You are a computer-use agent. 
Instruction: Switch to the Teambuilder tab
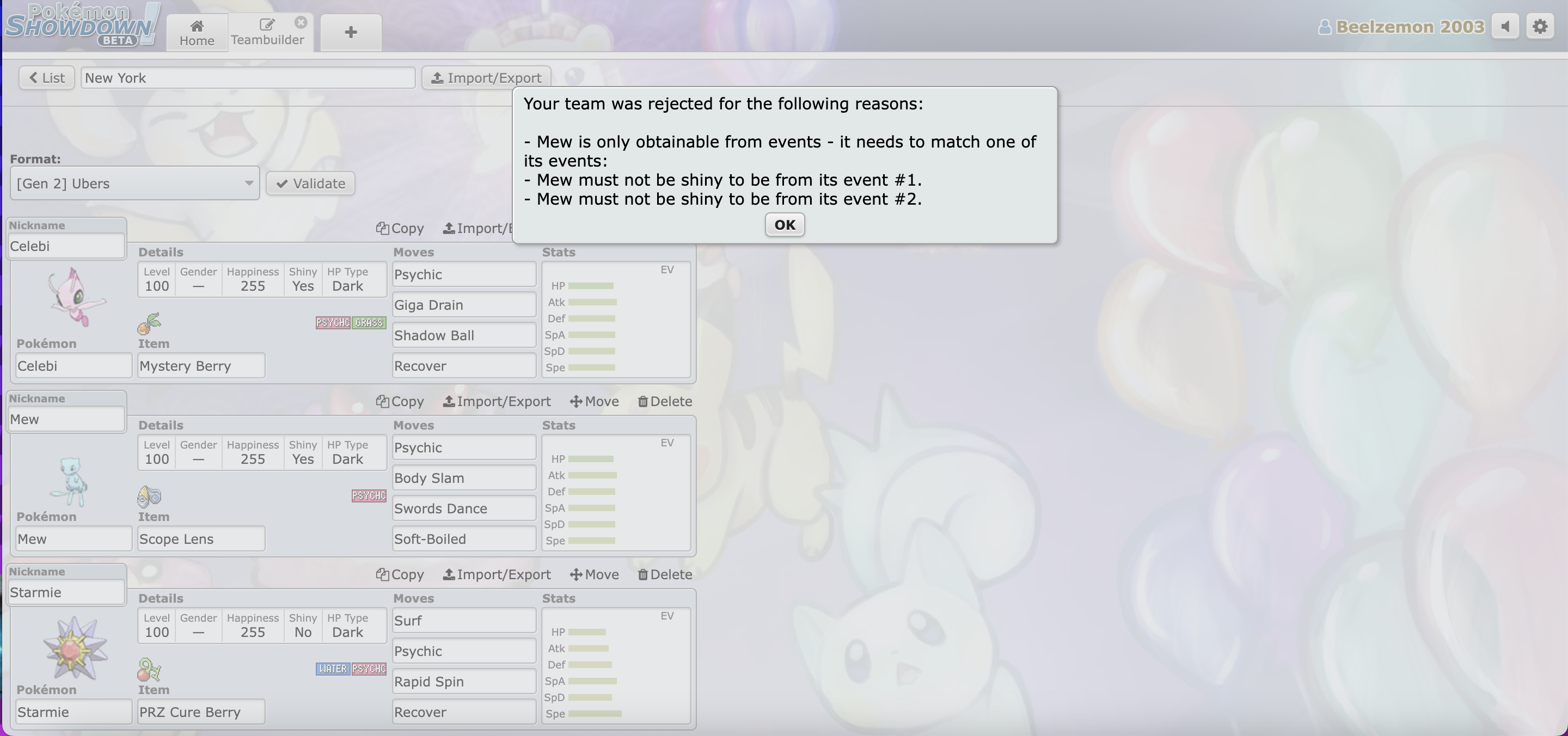pyautogui.click(x=267, y=33)
